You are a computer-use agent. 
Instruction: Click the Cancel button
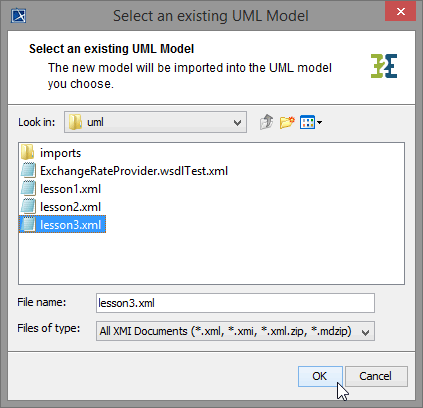pos(376,376)
